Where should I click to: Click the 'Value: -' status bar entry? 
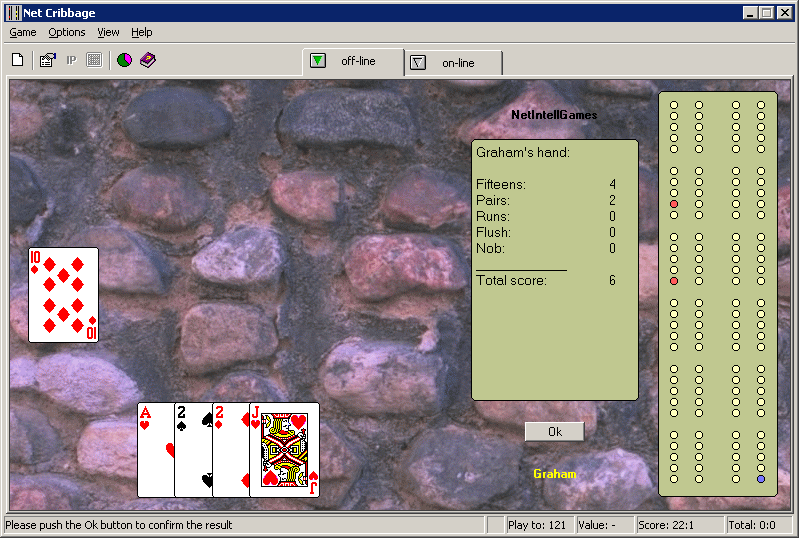click(x=605, y=525)
